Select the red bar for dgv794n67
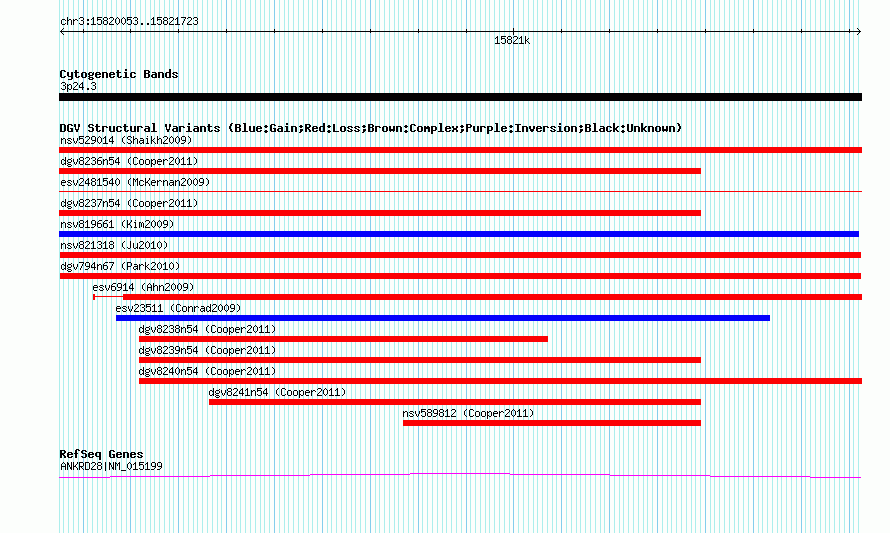890x533 pixels. (460, 276)
